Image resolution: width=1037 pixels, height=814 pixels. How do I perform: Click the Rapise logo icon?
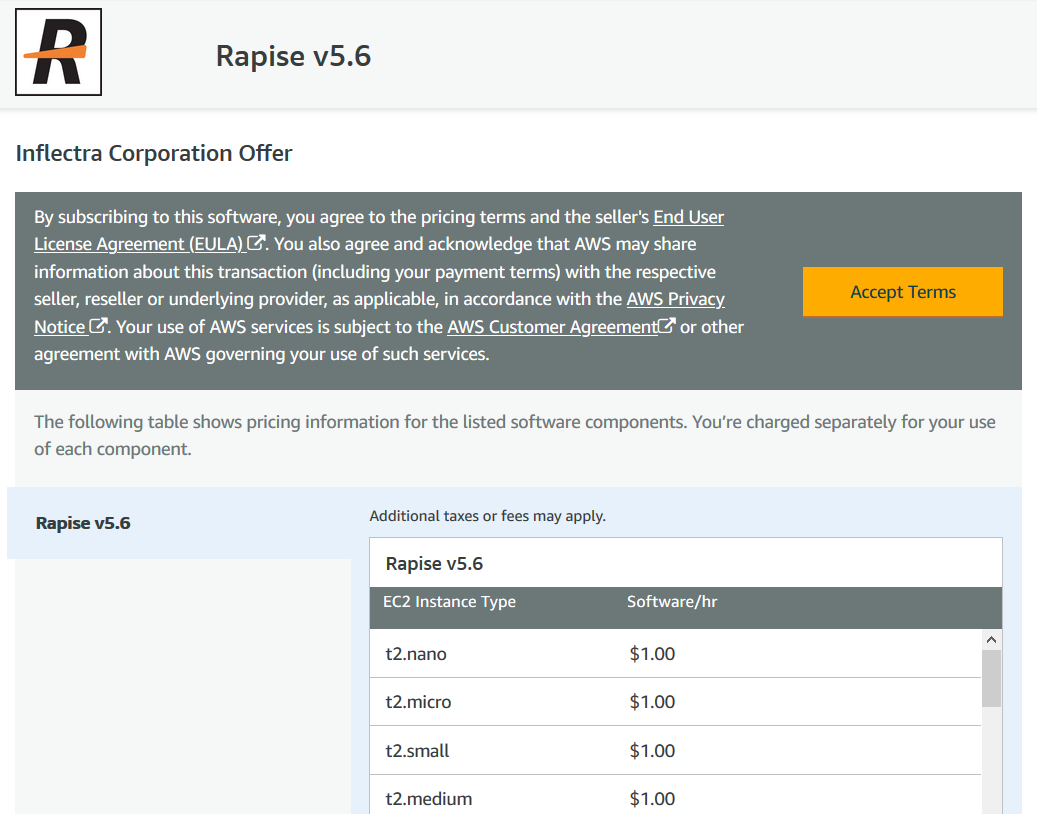point(59,52)
